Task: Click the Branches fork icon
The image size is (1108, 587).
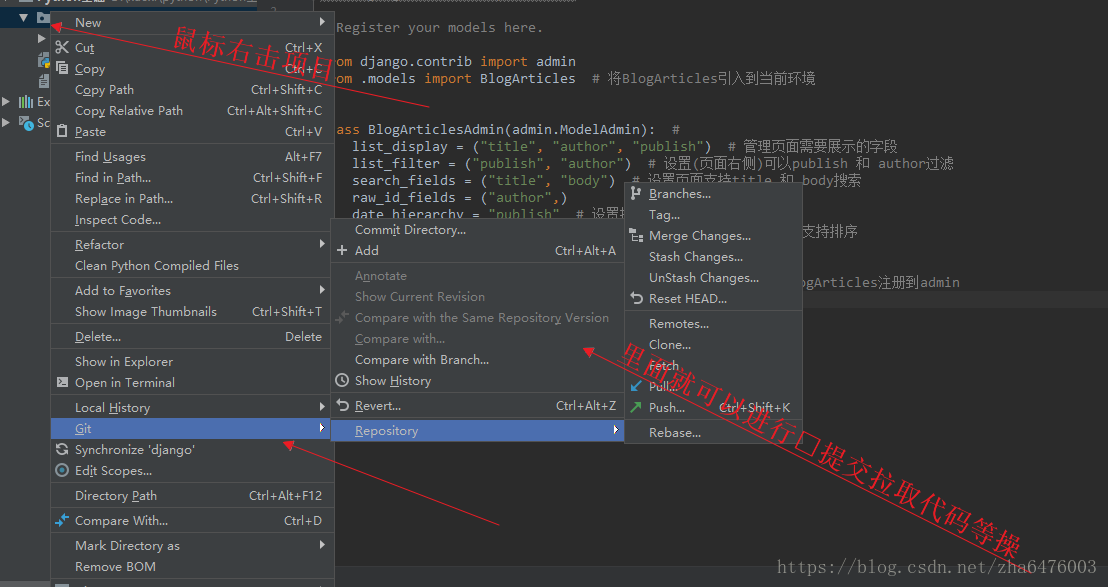Action: [x=636, y=193]
